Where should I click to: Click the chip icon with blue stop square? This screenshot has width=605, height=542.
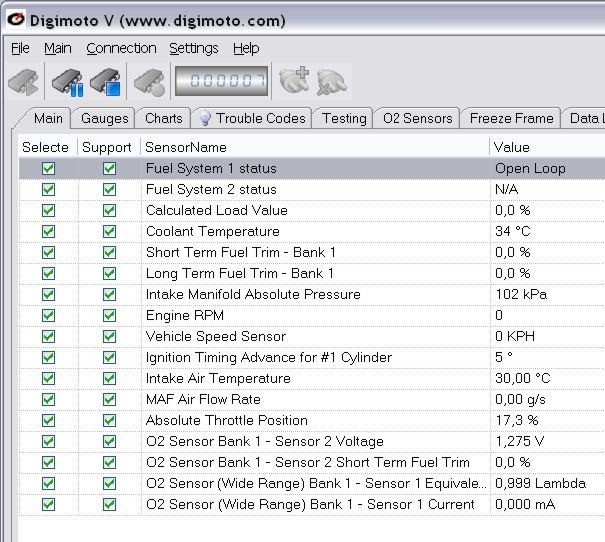(106, 82)
